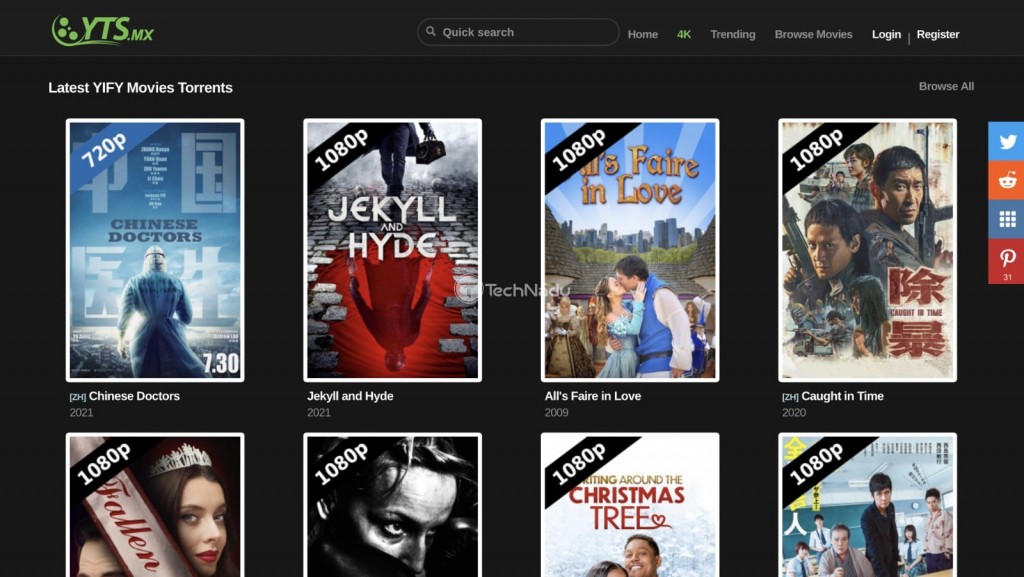Screen dimensions: 1024x577
Task: Click the Caught in Time title link
Action: point(842,396)
